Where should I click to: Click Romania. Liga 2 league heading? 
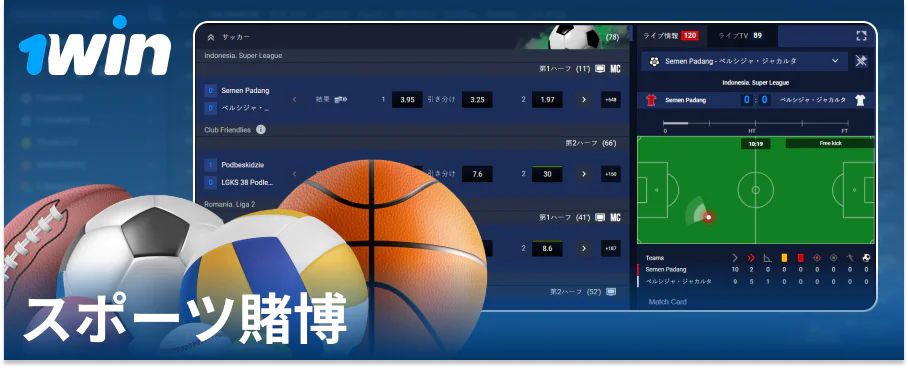tap(229, 204)
